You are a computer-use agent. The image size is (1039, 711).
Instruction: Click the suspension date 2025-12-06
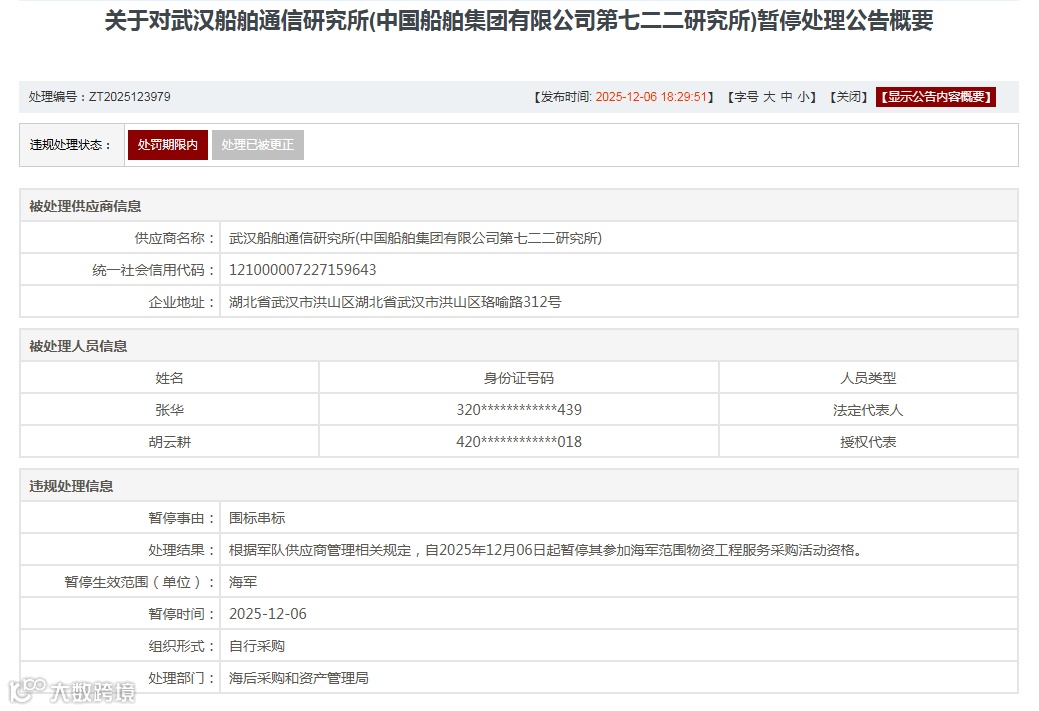(x=268, y=614)
